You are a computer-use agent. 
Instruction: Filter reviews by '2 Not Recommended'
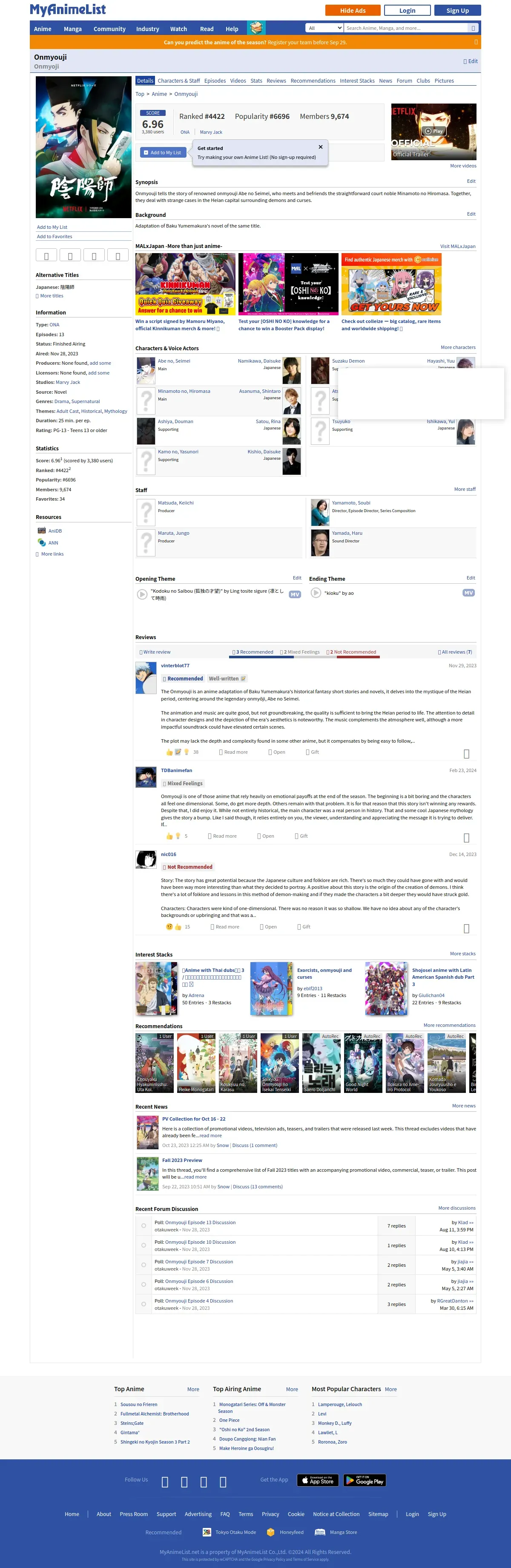[352, 652]
